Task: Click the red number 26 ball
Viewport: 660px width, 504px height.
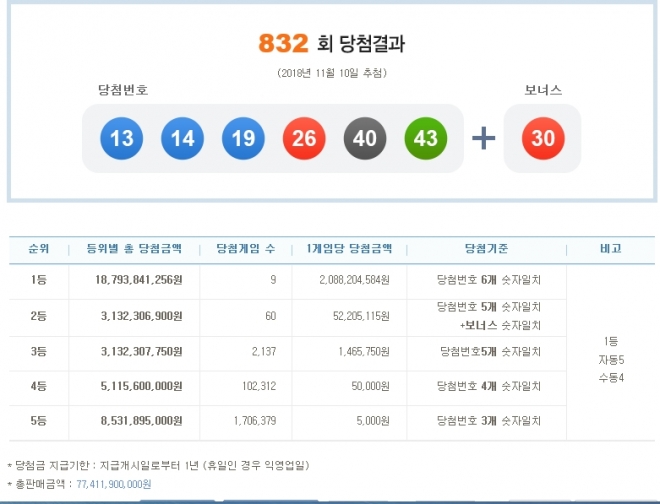Action: (304, 138)
